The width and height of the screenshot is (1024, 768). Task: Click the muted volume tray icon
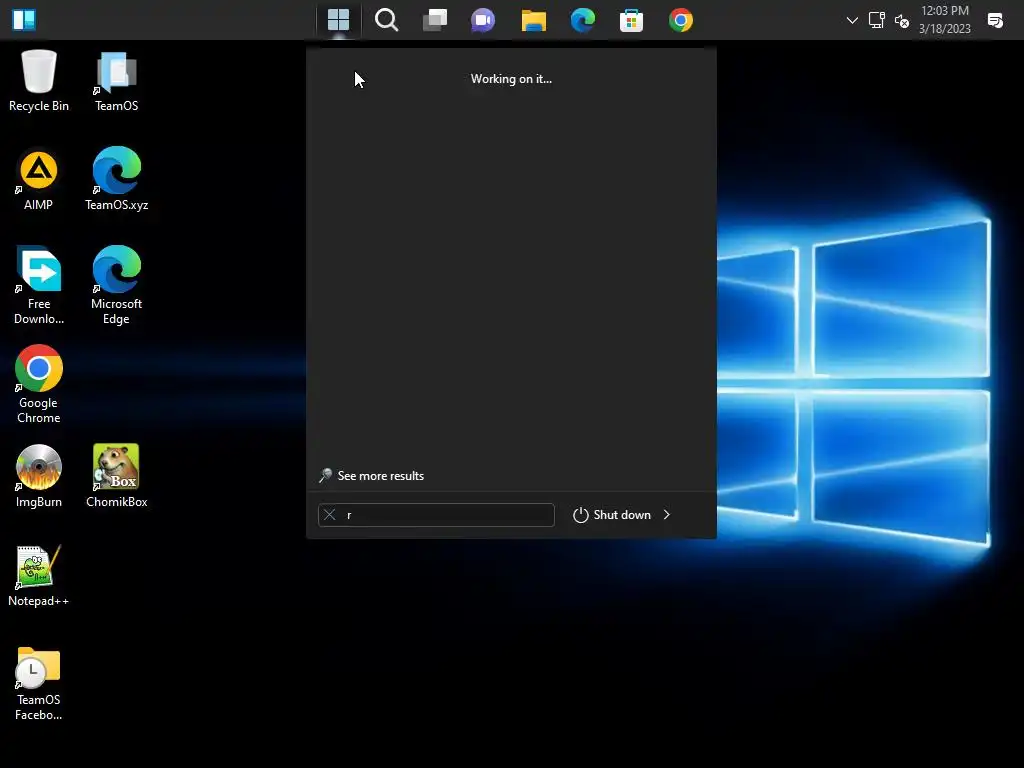[902, 21]
